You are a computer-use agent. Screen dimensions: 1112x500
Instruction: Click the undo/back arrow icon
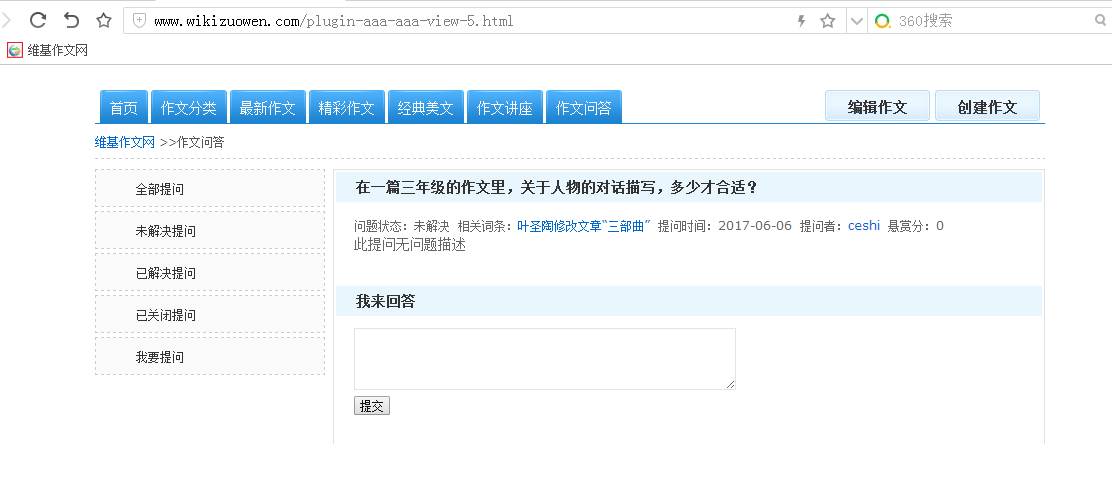pos(71,21)
